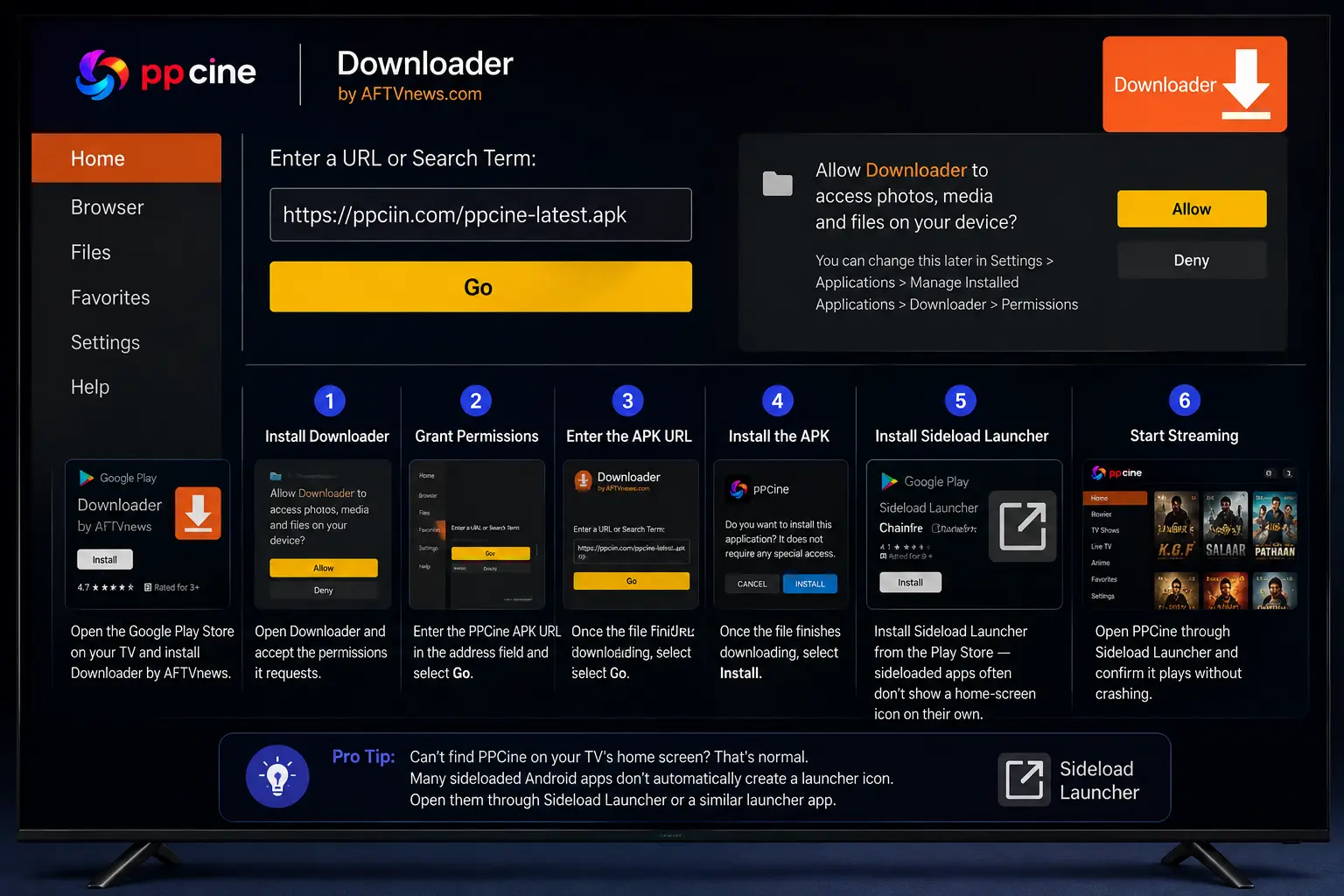The height and width of the screenshot is (896, 1344).
Task: Click the 'Install the APK' step heading
Action: pyautogui.click(x=779, y=436)
